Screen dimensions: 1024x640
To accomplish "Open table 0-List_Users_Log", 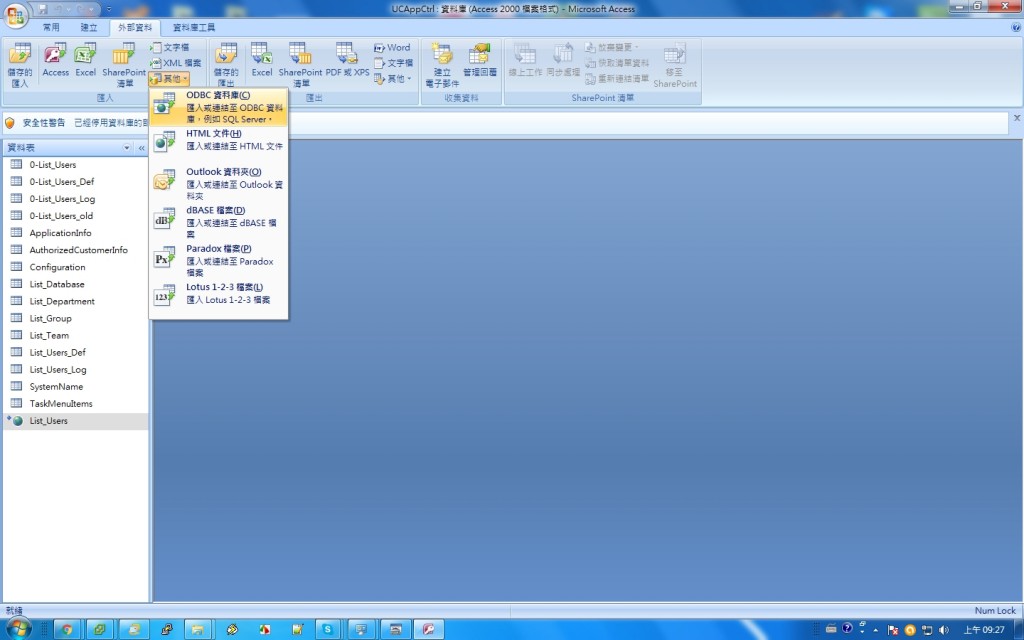I will click(76, 199).
